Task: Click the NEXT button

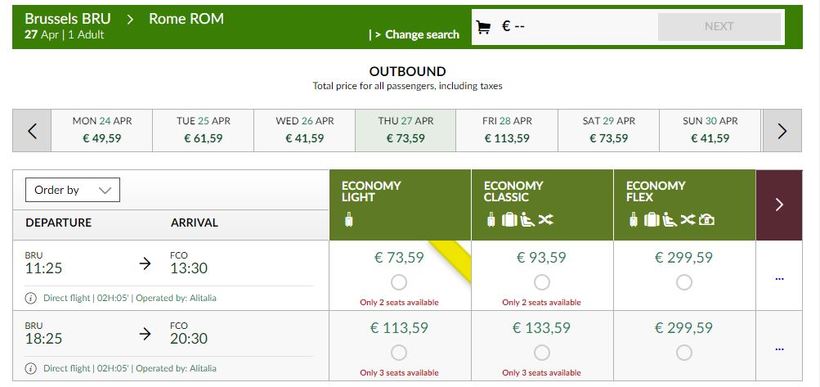Action: (x=719, y=27)
